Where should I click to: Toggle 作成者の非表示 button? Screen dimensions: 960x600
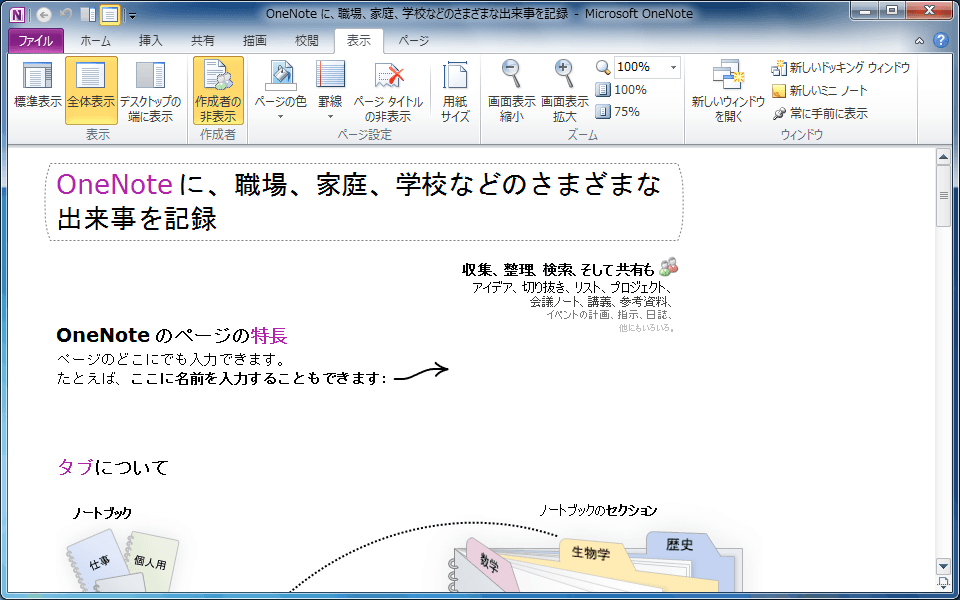[218, 91]
